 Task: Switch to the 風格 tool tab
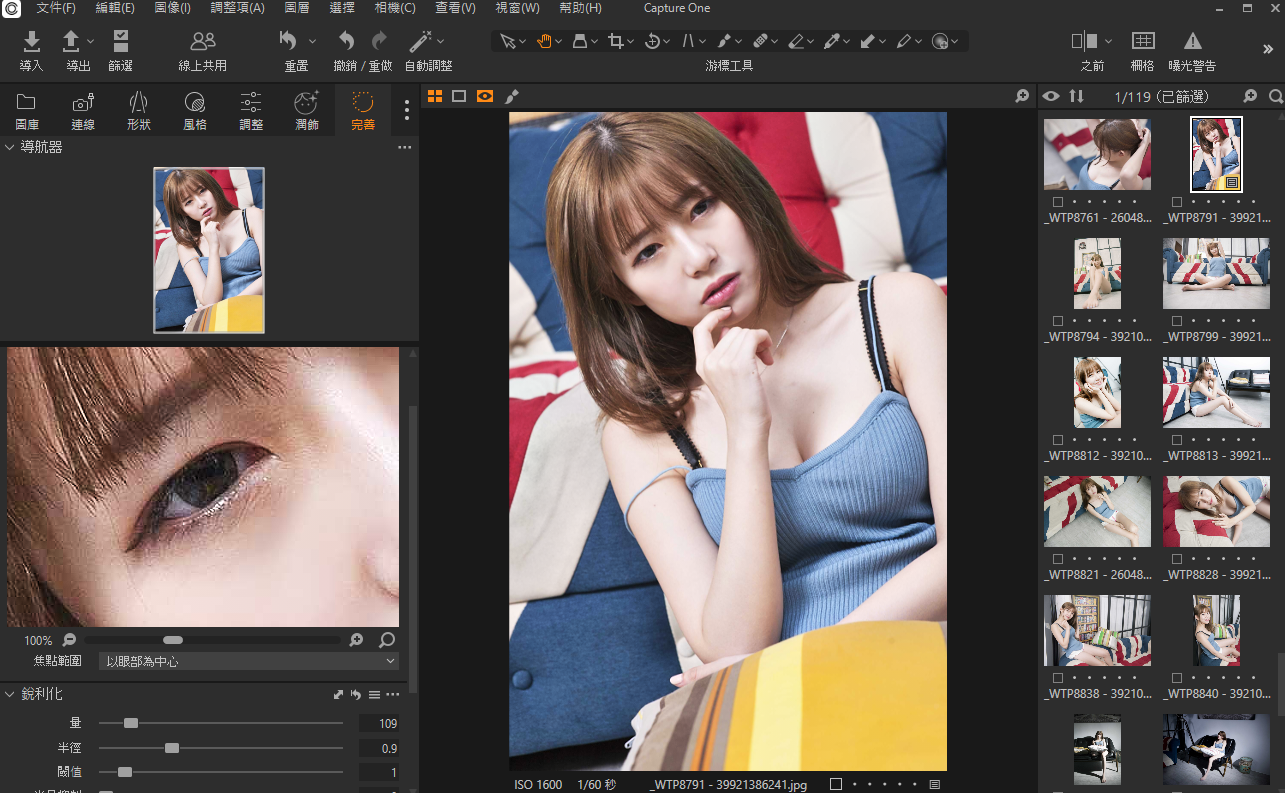point(195,110)
